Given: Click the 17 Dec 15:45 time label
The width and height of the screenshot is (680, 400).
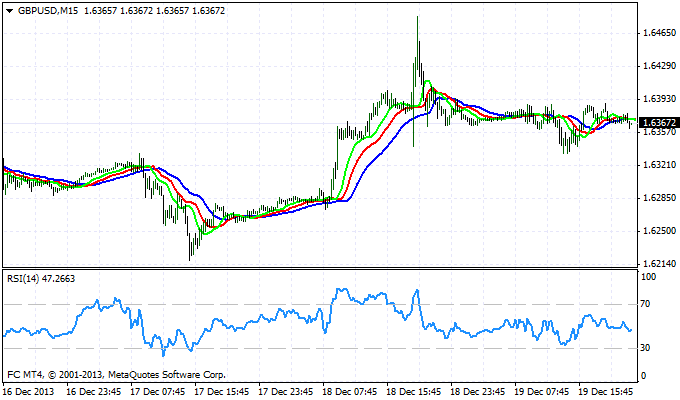Looking at the screenshot, I should (222, 392).
